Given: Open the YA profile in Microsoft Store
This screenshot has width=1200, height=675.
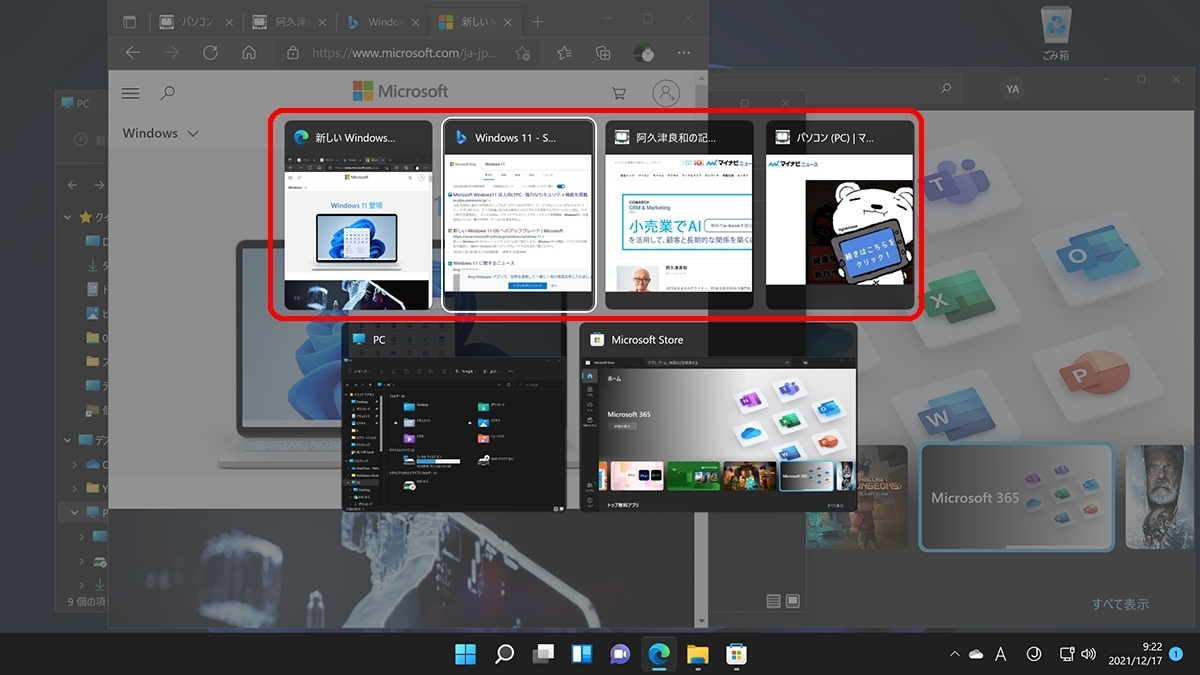Looking at the screenshot, I should tap(1013, 89).
